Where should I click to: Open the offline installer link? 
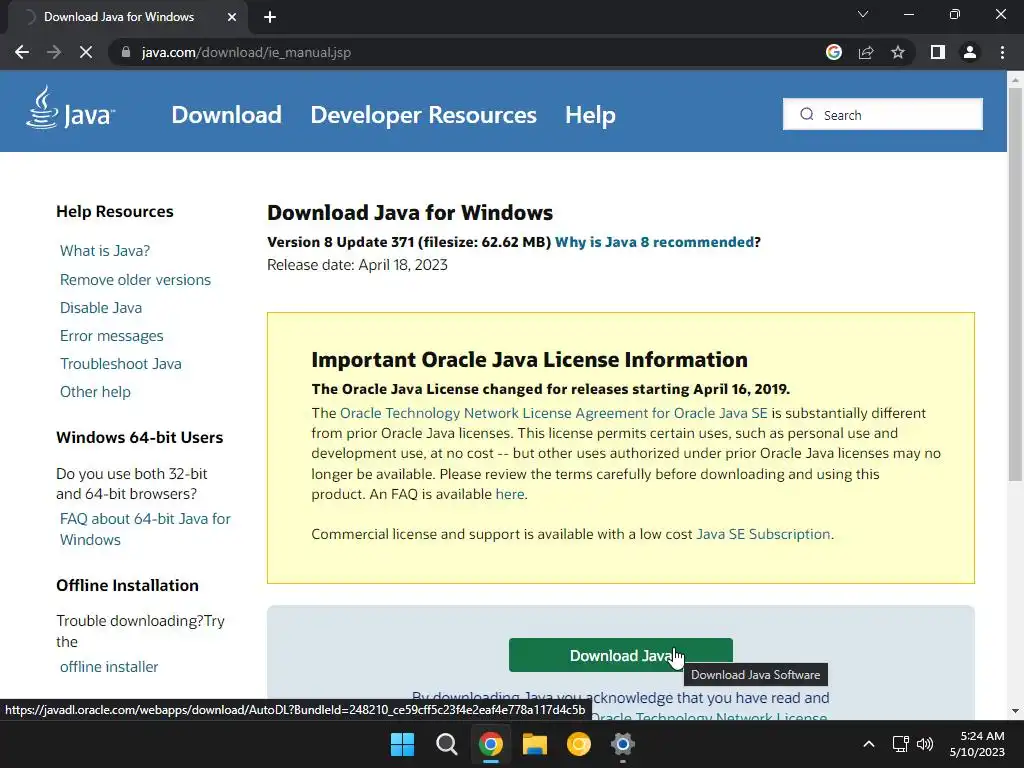tap(109, 667)
